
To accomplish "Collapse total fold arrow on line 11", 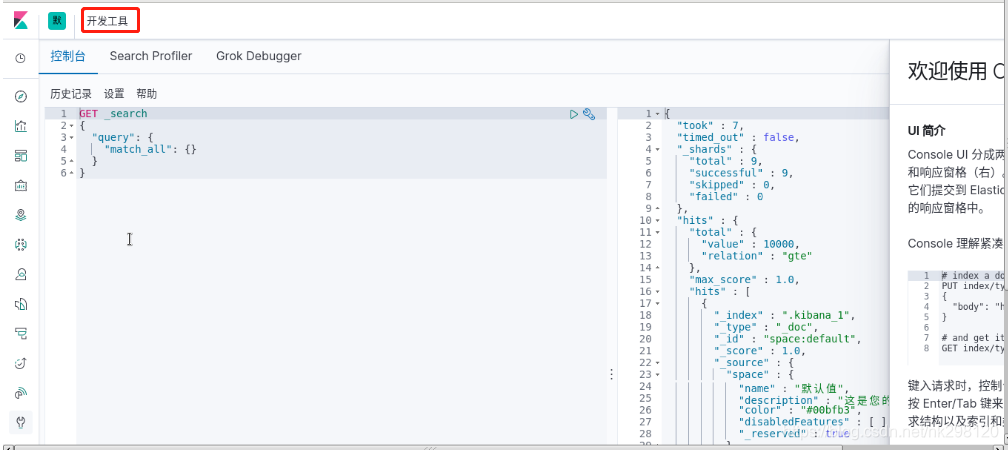I will [658, 232].
